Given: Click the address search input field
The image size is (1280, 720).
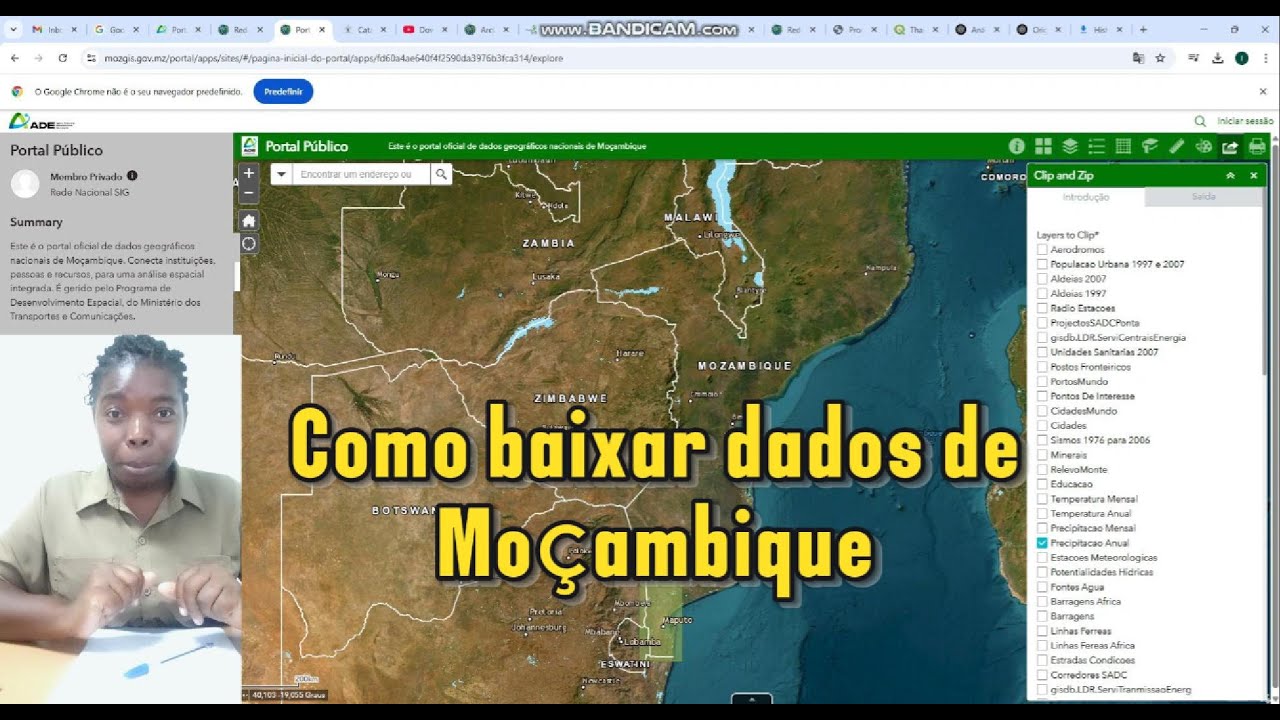Looking at the screenshot, I should coord(361,174).
